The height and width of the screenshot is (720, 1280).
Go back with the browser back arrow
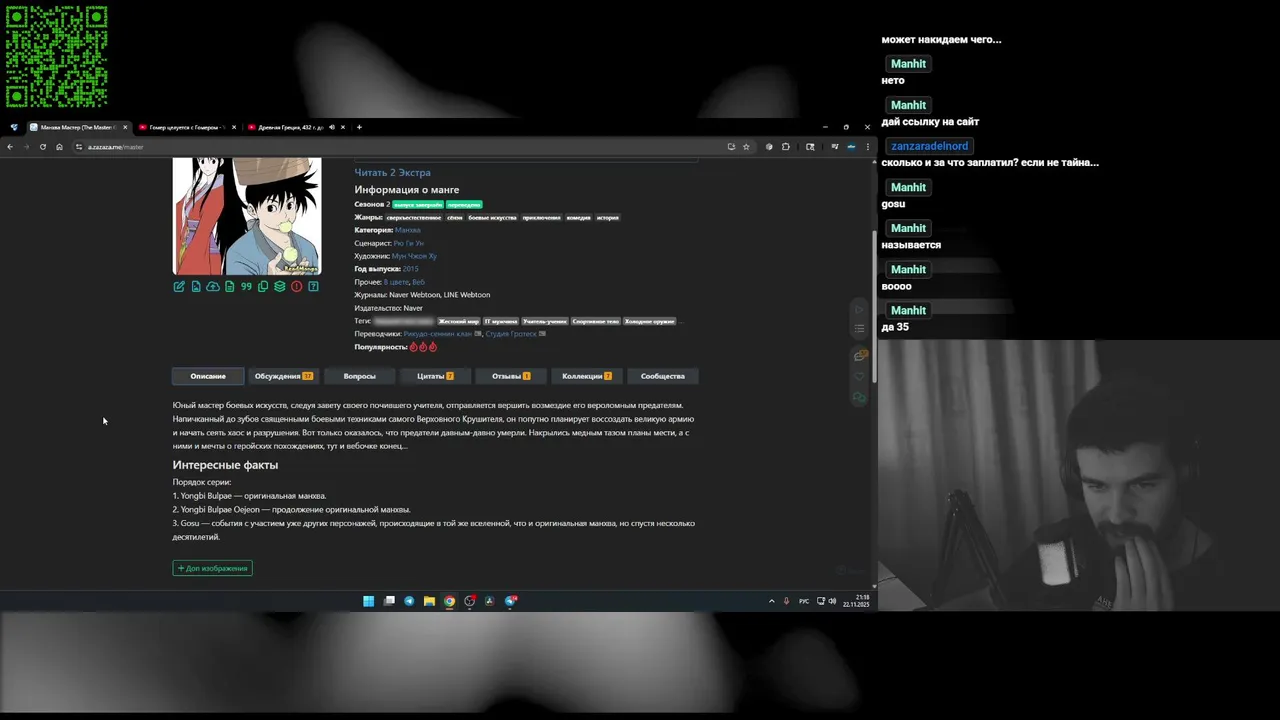[x=10, y=147]
